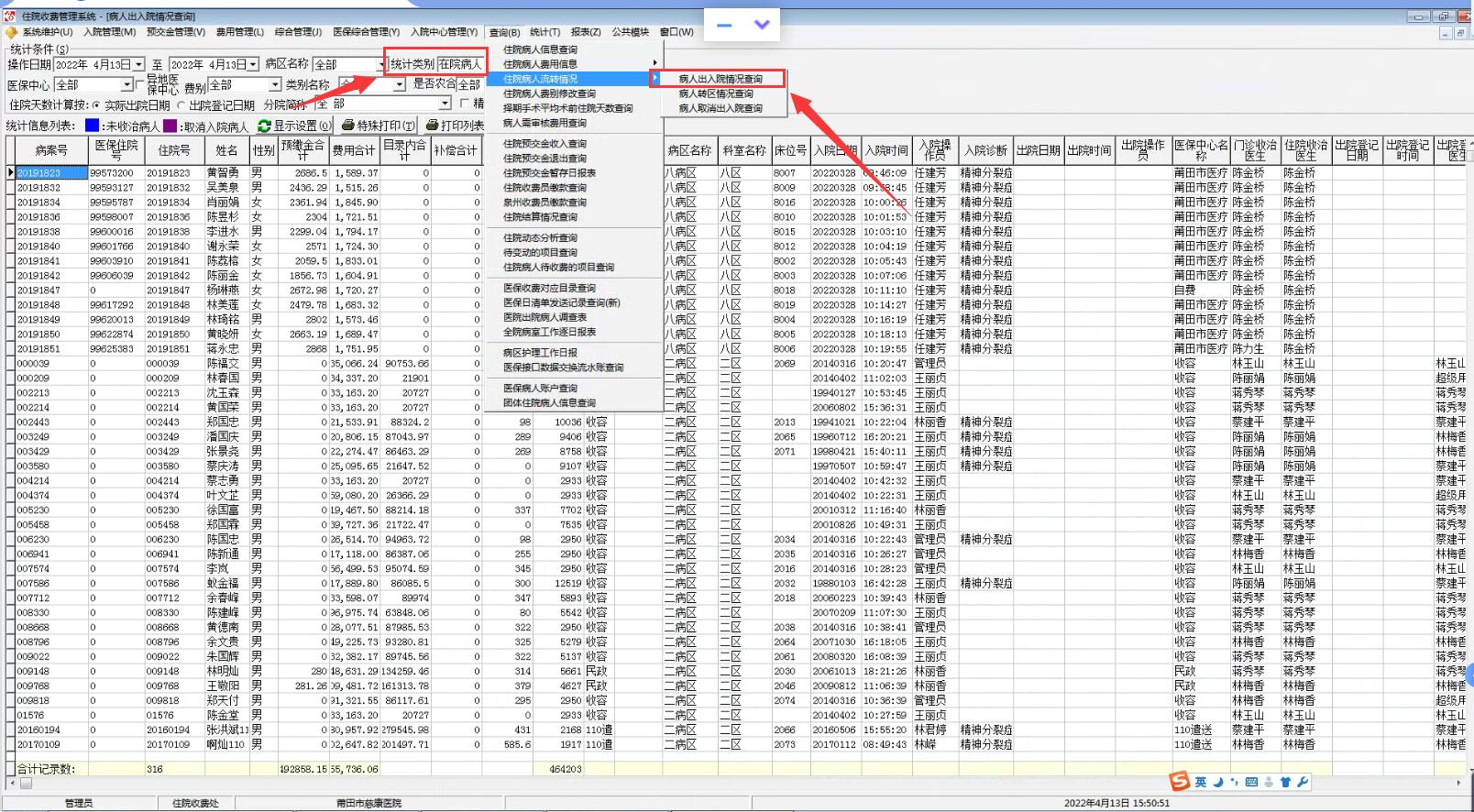Choose 病人转区情况查询 from submenu
Image resolution: width=1474 pixels, height=812 pixels.
coord(715,93)
